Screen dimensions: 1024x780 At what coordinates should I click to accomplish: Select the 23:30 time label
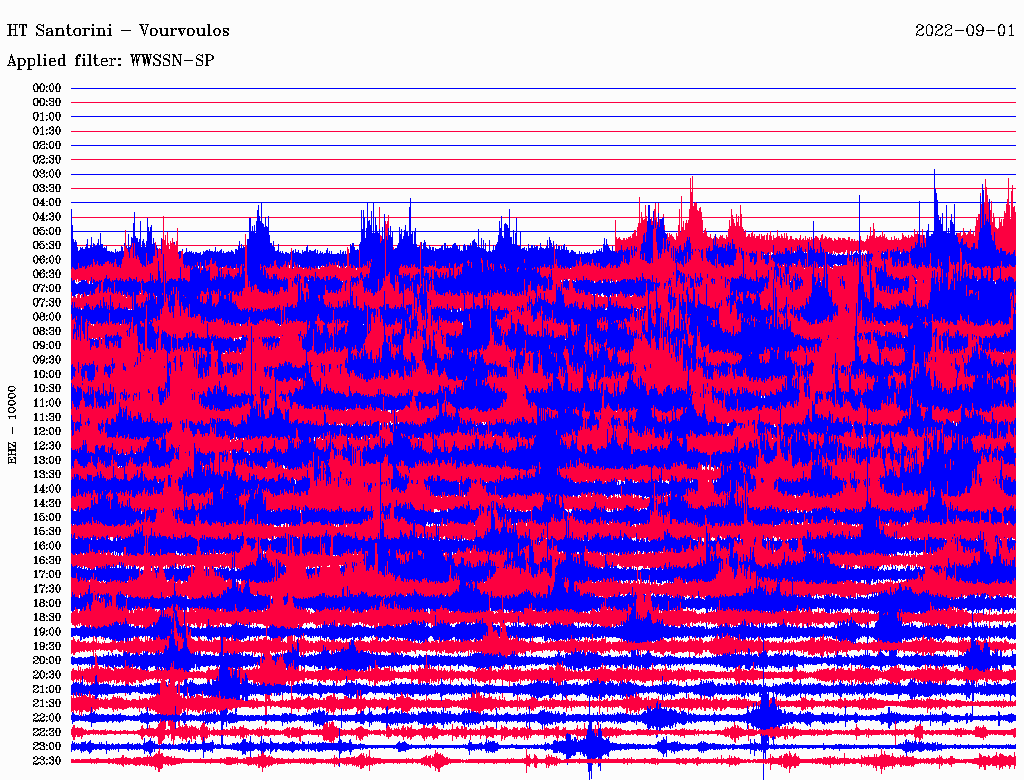(47, 760)
